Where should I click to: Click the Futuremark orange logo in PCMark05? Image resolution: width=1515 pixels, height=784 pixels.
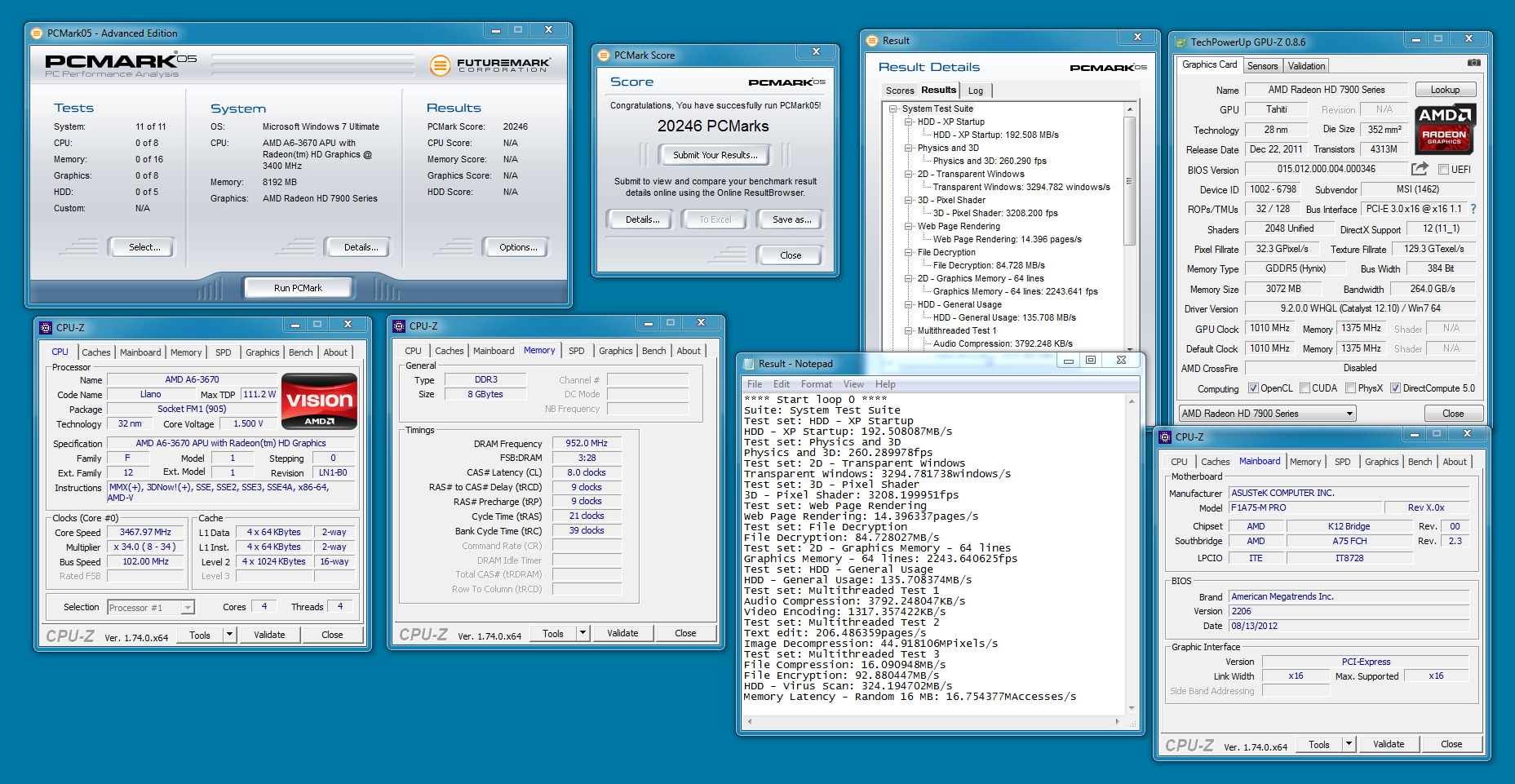click(x=441, y=65)
